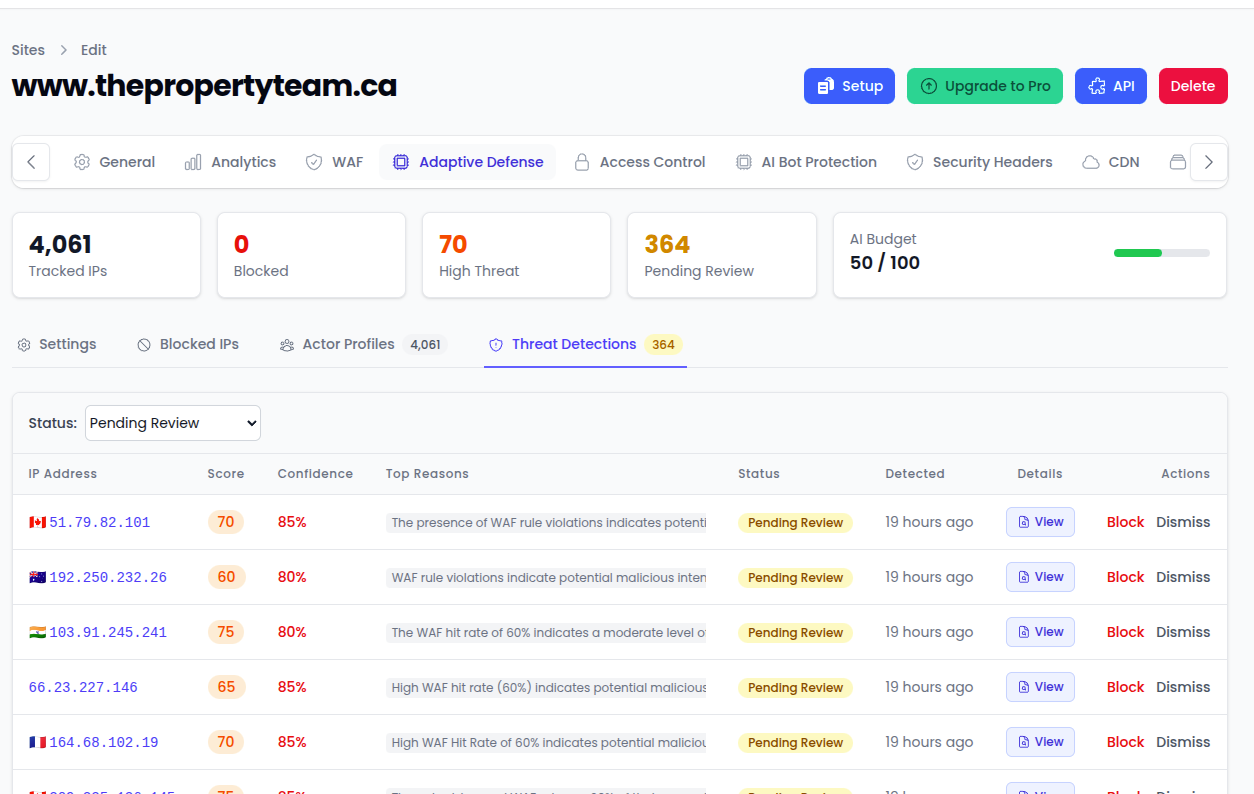Screen dimensions: 1254x794
Task: Click the API puzzle-piece icon
Action: coord(1097,86)
